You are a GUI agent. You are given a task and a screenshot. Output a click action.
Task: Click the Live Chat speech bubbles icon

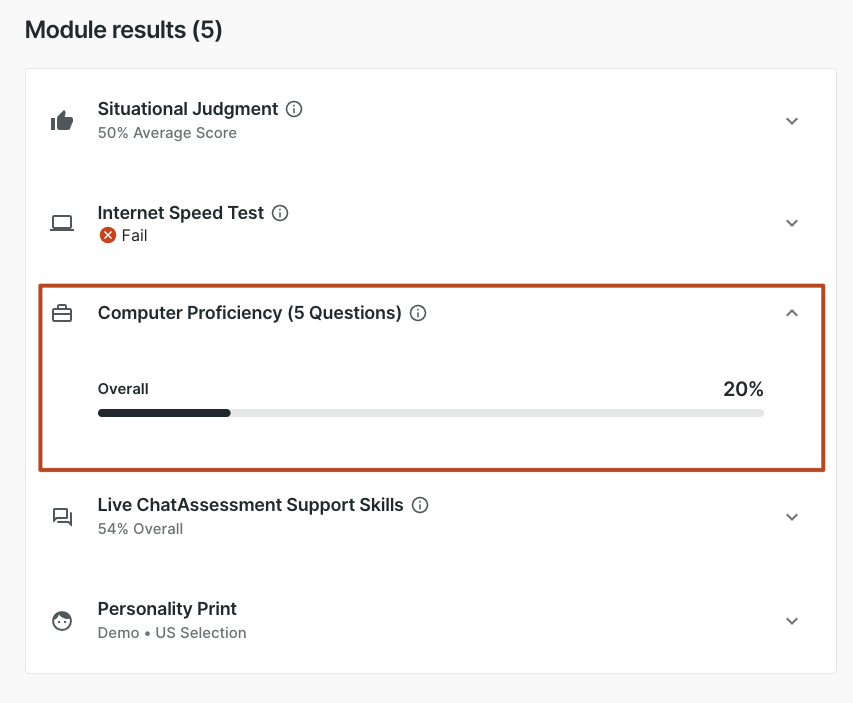tap(62, 517)
